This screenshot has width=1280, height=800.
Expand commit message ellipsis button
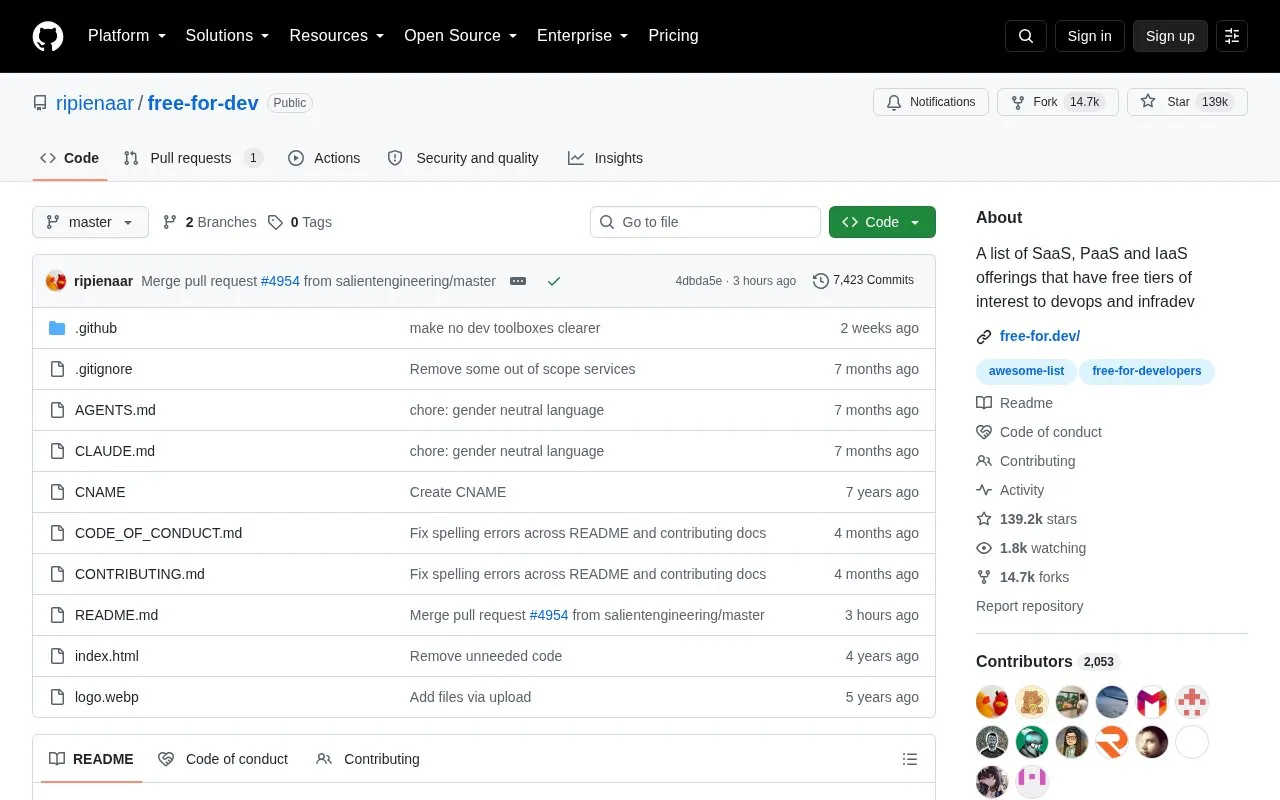click(x=518, y=281)
